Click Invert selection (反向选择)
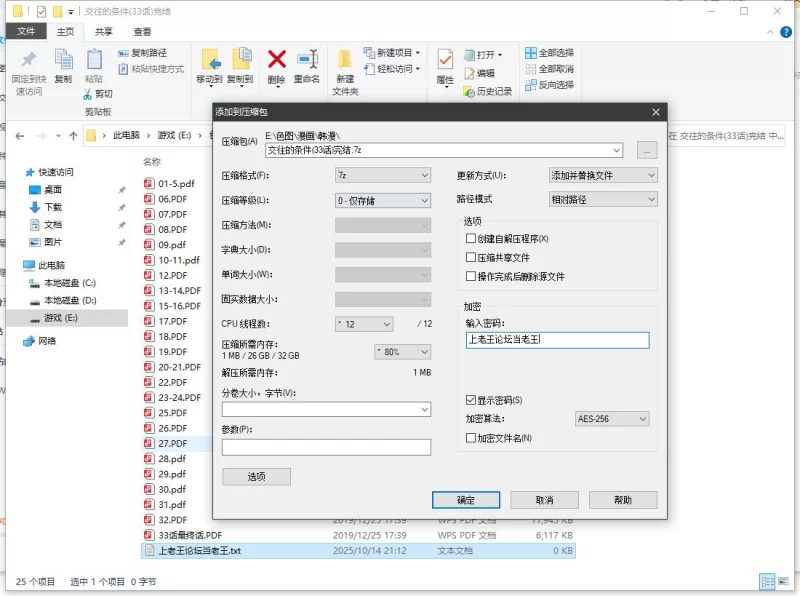 (x=549, y=85)
